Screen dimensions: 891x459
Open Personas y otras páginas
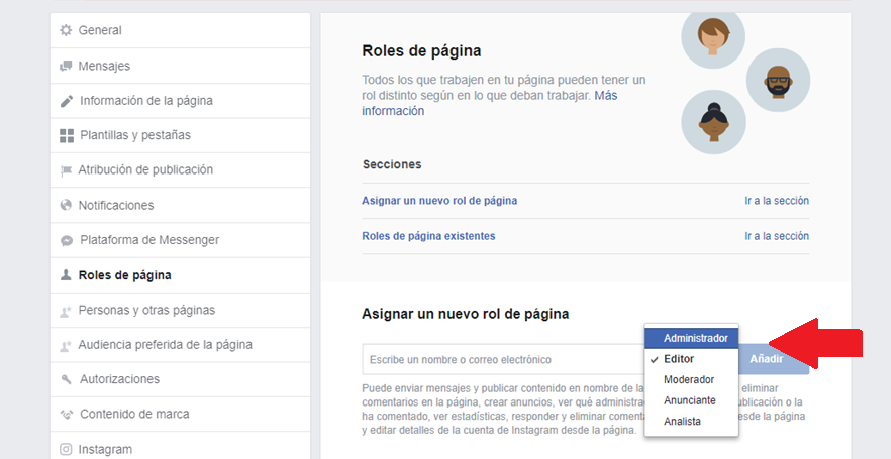(x=180, y=310)
